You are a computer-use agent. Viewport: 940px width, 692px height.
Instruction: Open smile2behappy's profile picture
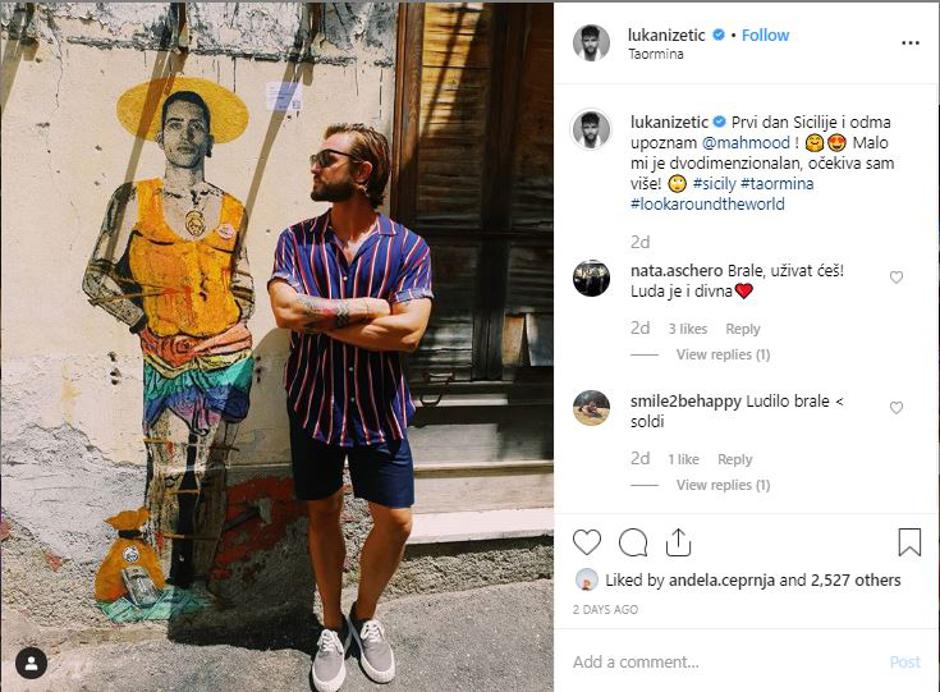591,408
